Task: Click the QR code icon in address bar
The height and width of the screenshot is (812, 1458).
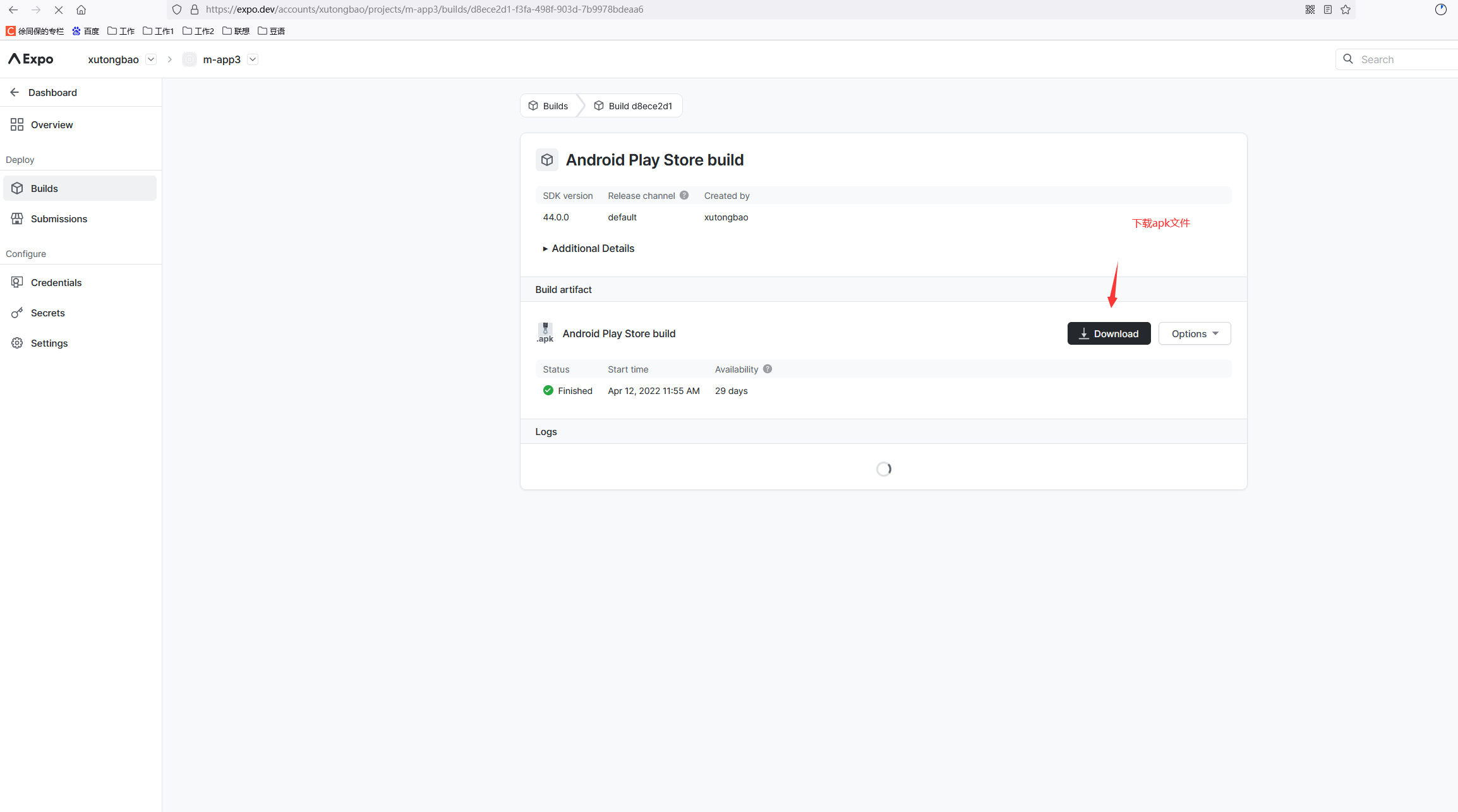Action: [1310, 9]
